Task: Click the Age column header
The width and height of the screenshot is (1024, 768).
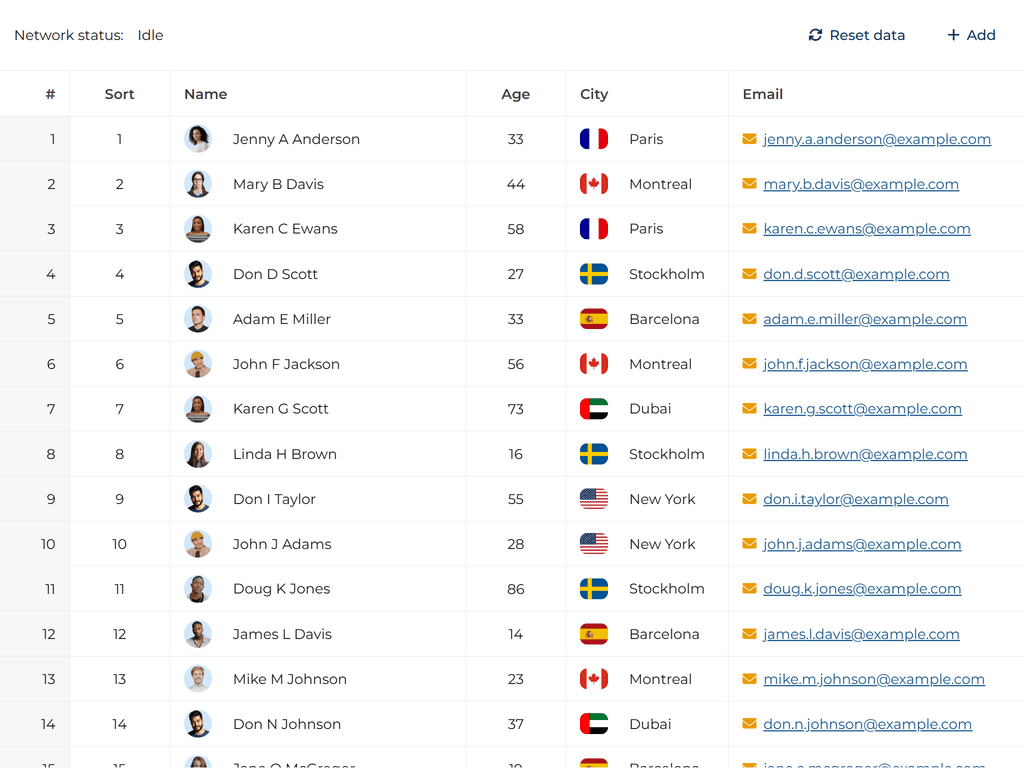Action: [515, 94]
